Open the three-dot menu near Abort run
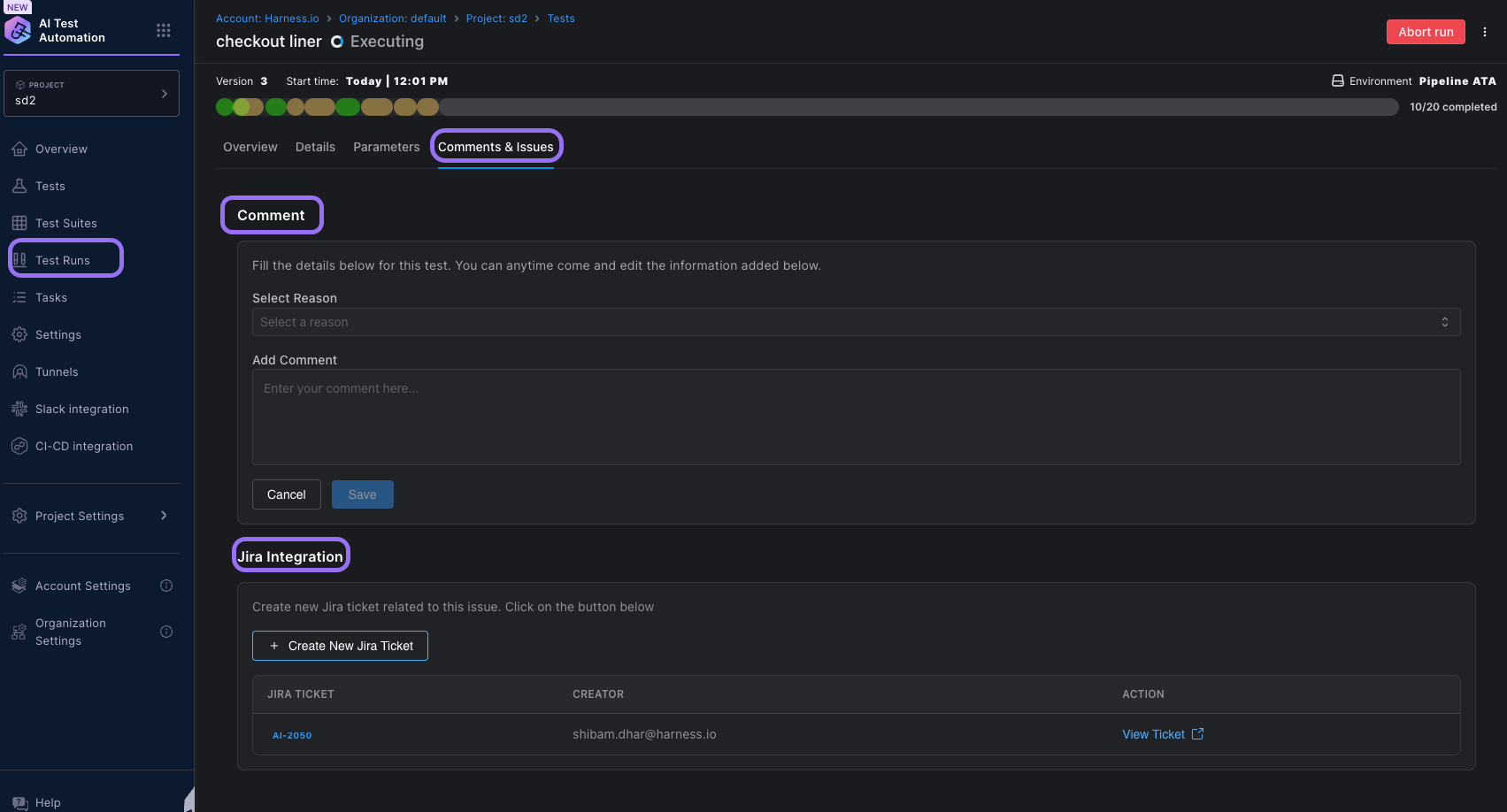Image resolution: width=1507 pixels, height=812 pixels. 1485,32
